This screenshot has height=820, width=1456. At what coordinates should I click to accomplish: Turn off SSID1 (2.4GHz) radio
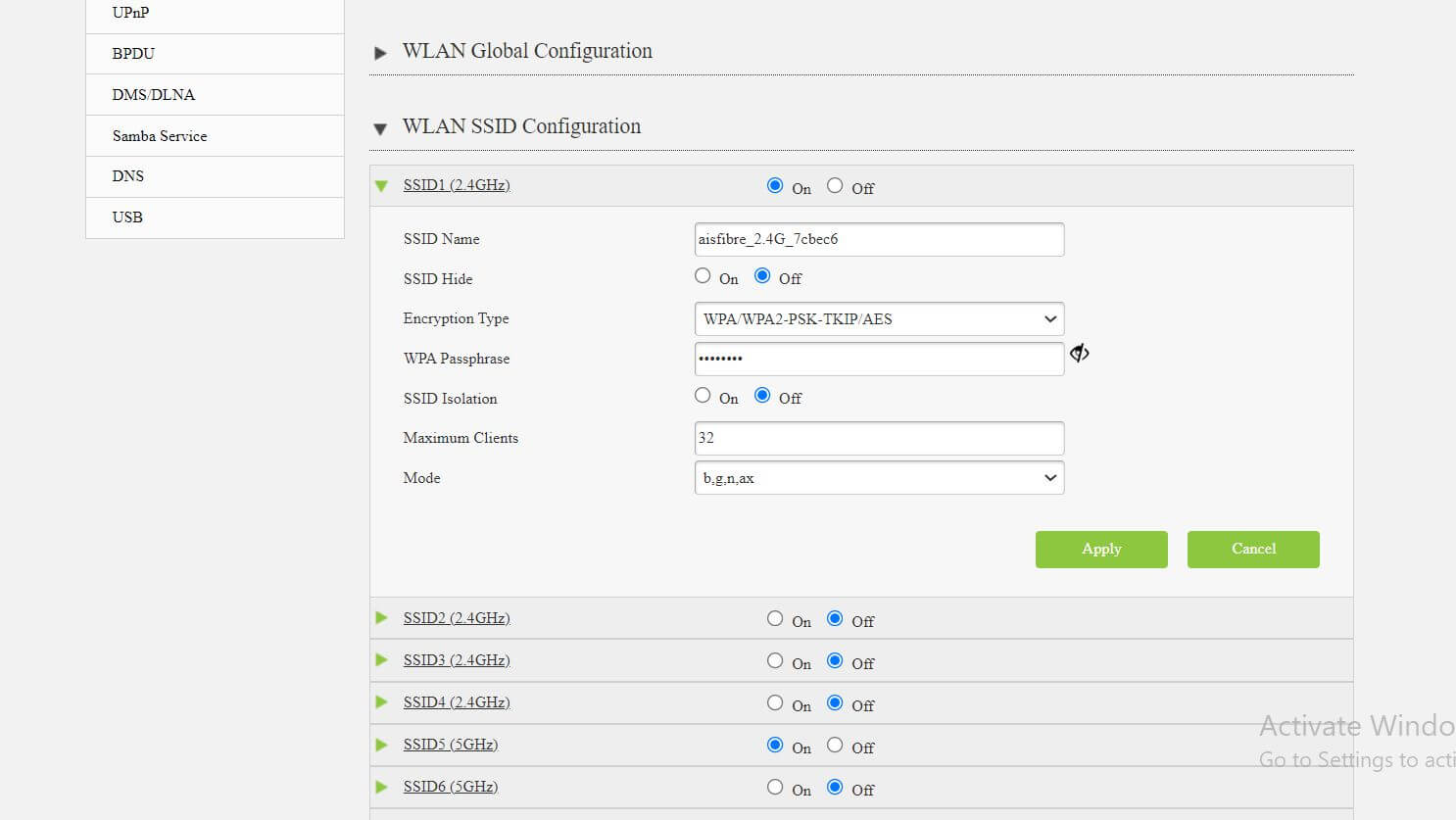point(835,185)
